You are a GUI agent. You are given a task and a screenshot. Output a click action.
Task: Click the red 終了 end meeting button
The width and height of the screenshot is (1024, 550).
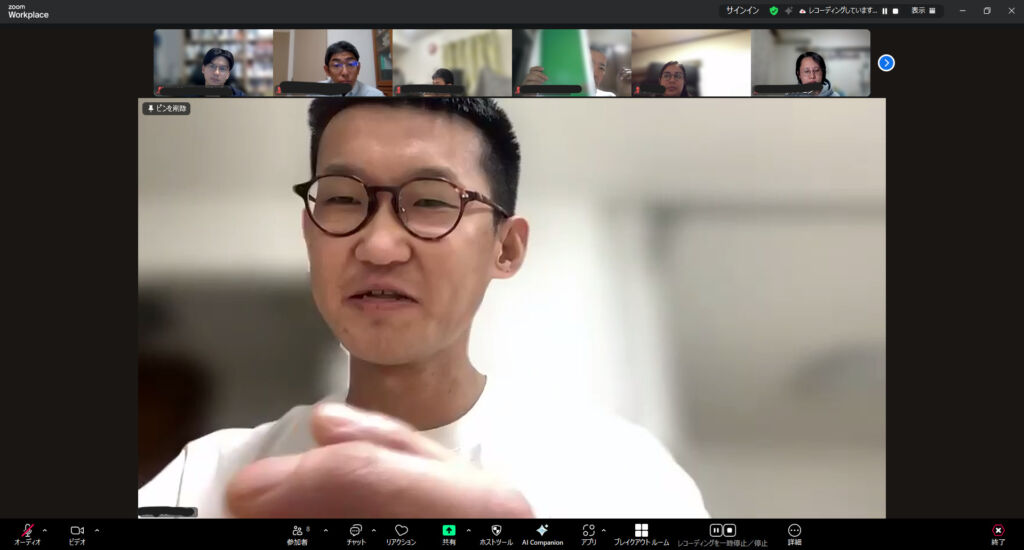pos(997,531)
